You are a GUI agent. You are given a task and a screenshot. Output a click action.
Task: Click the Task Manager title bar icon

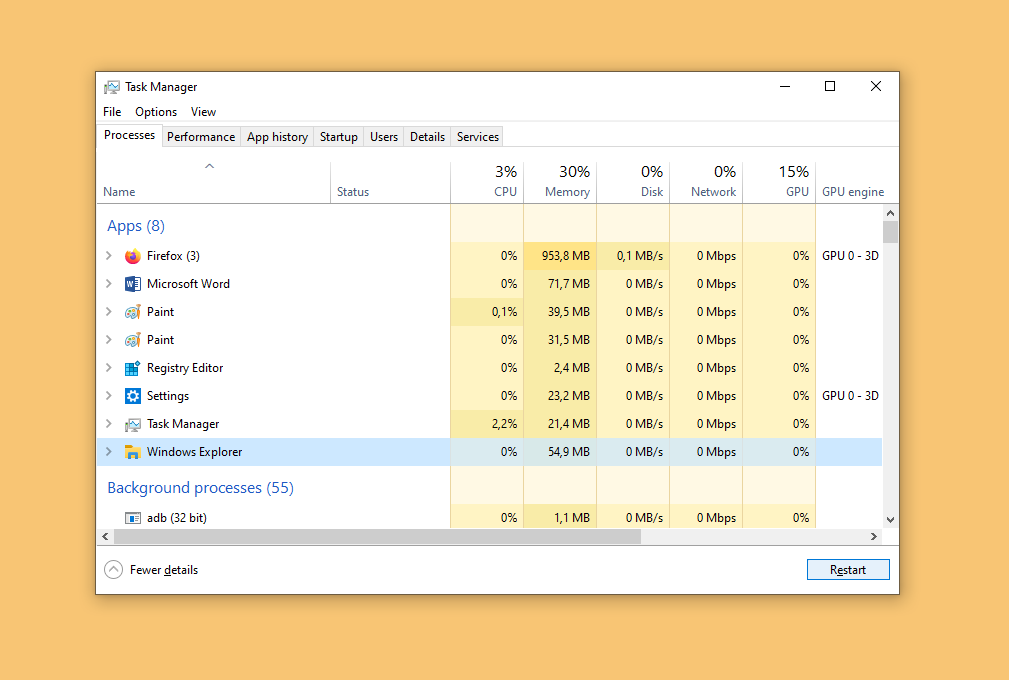pos(112,87)
